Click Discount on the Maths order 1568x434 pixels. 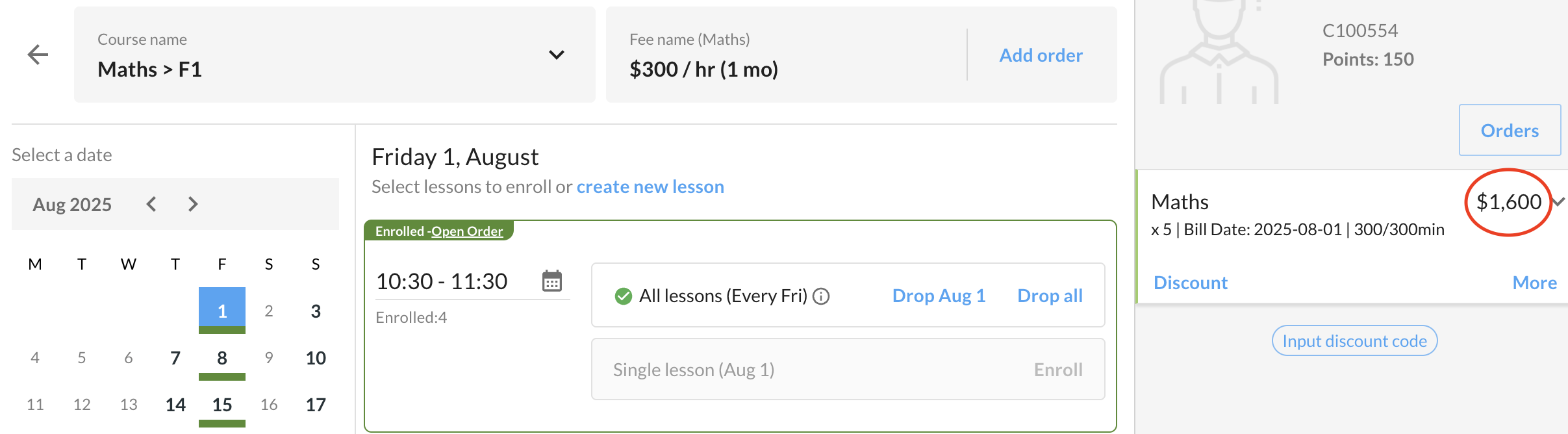pos(1190,283)
